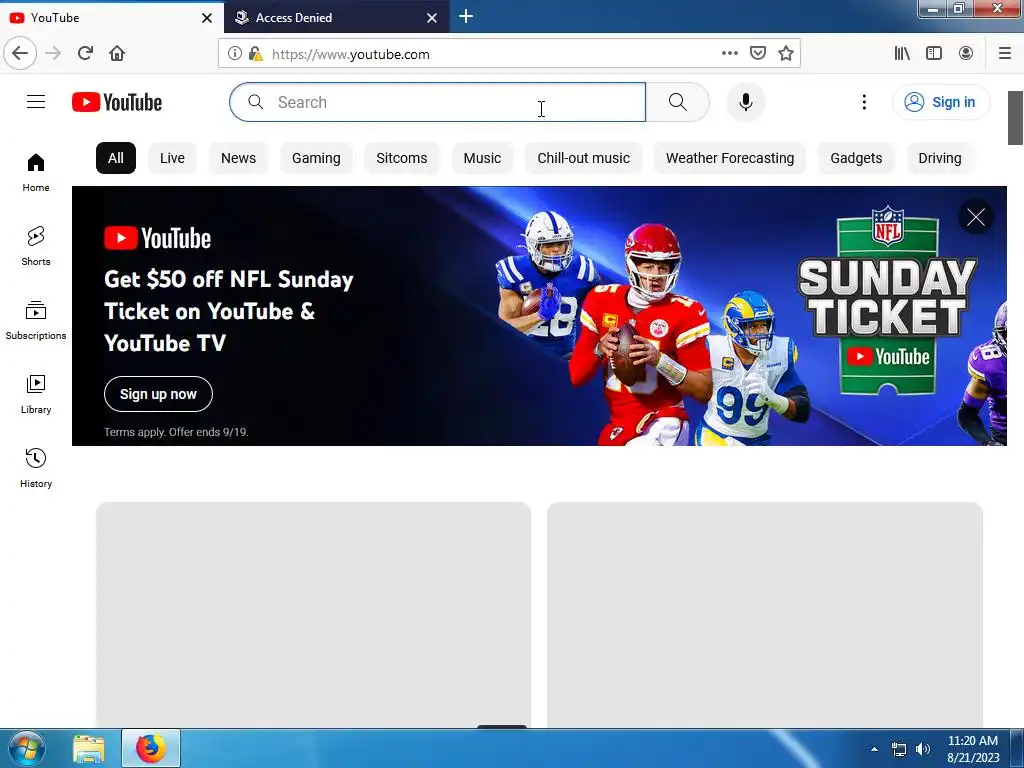The width and height of the screenshot is (1024, 768).
Task: Open the NFL Sunday Ticket banner image
Action: (x=539, y=316)
